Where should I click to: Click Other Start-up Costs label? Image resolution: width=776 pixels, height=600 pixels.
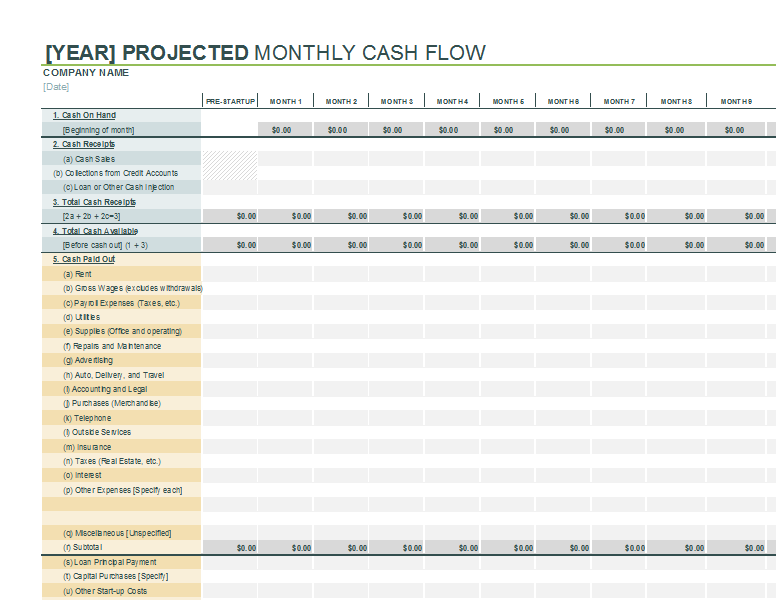point(104,591)
